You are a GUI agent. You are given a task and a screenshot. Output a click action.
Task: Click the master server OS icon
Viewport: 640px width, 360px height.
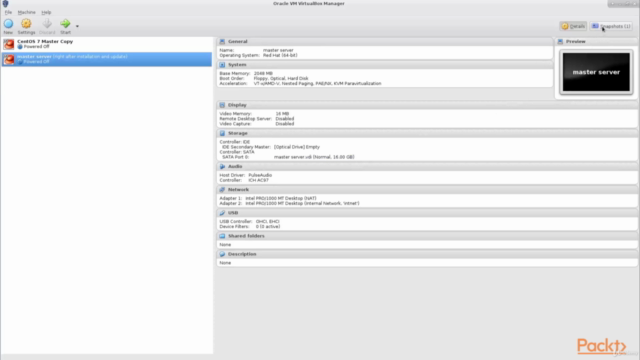click(9, 59)
